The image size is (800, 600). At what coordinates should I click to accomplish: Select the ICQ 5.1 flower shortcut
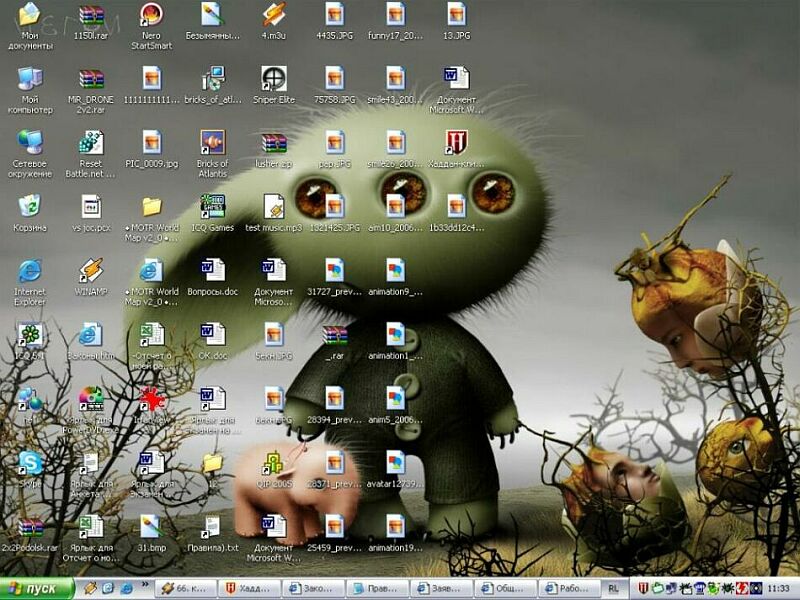pyautogui.click(x=30, y=335)
